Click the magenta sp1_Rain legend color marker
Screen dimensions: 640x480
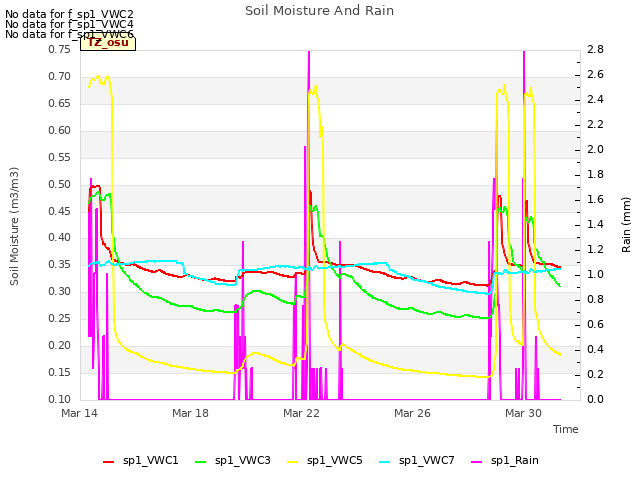[x=476, y=462]
